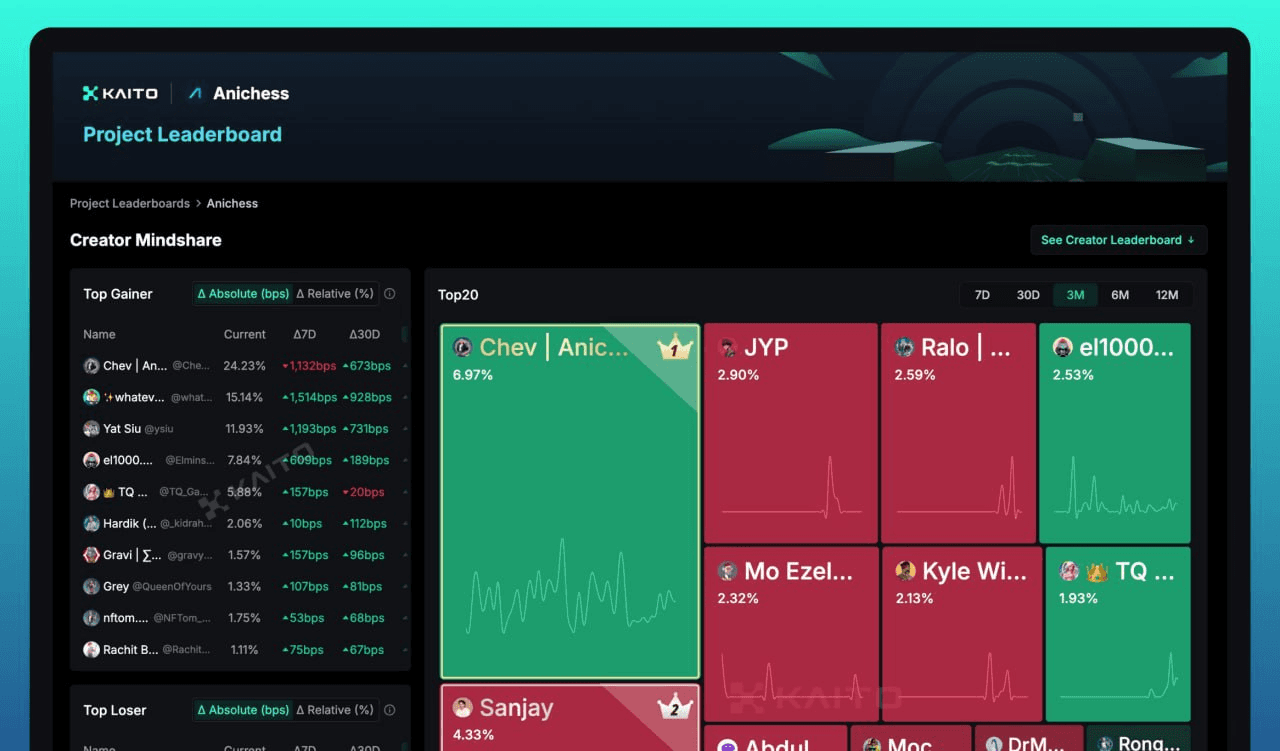Select Relative (%) in Top Loser
1280x751 pixels.
[335, 710]
